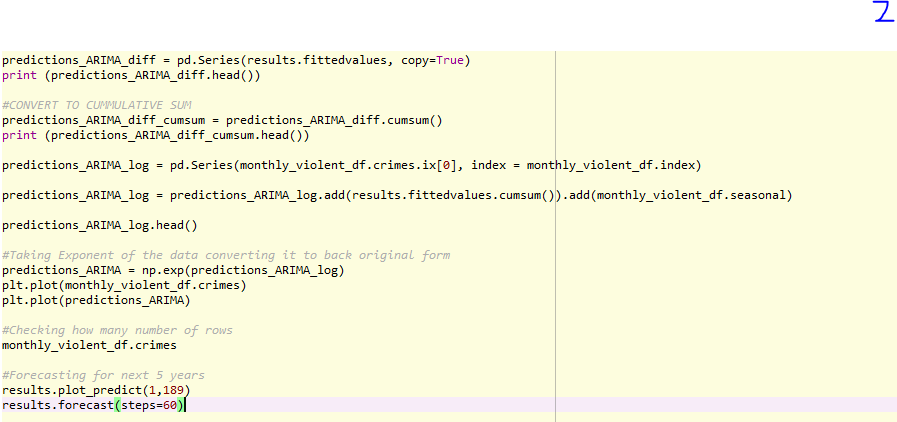Click the line 'print (predictions_ARIMA_diff_cumsum.head())'
The height and width of the screenshot is (422, 897).
pyautogui.click(x=156, y=136)
